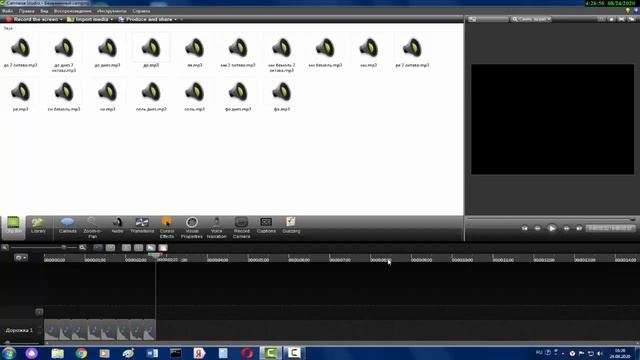This screenshot has height=360, width=640.
Task: Open Microsoft Word from the taskbar
Action: click(152, 353)
